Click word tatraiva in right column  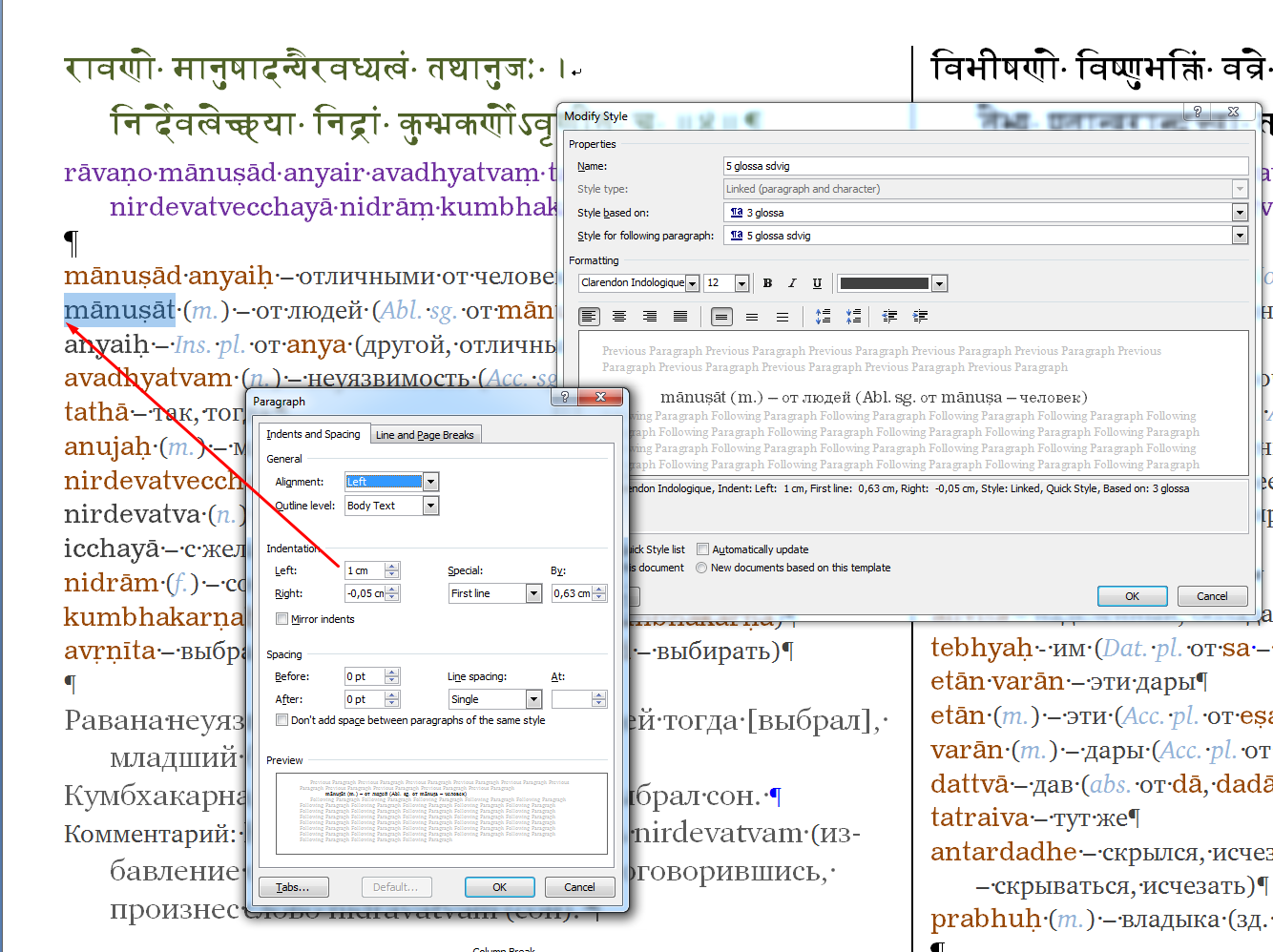click(980, 817)
